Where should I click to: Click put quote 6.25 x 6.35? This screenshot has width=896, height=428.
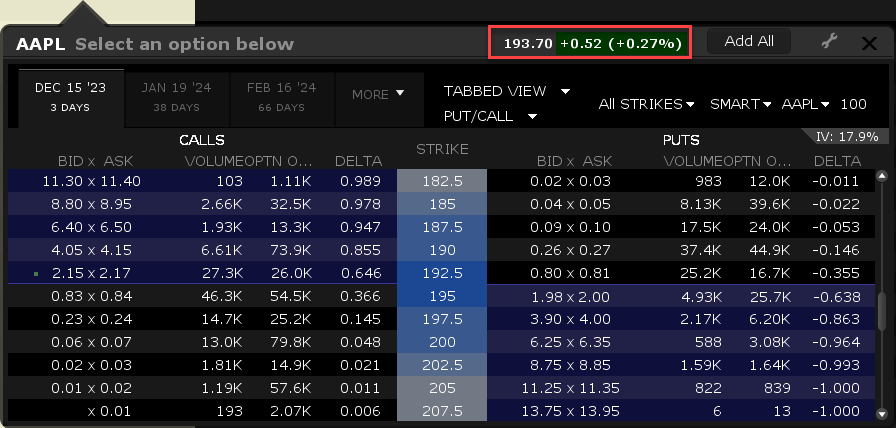pyautogui.click(x=570, y=342)
